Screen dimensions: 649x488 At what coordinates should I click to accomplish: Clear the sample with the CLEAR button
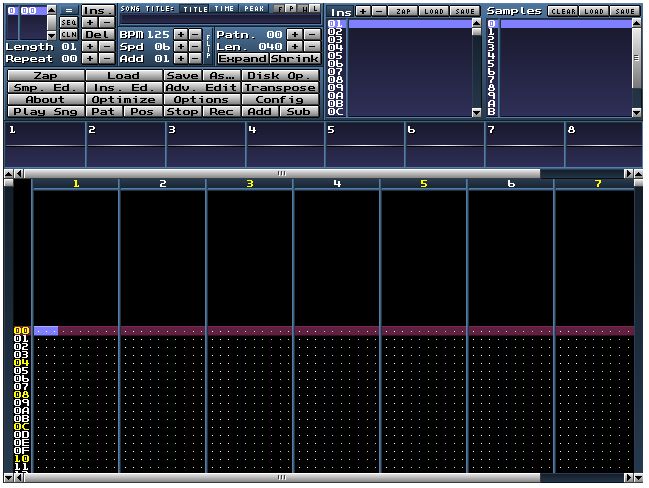coord(563,11)
